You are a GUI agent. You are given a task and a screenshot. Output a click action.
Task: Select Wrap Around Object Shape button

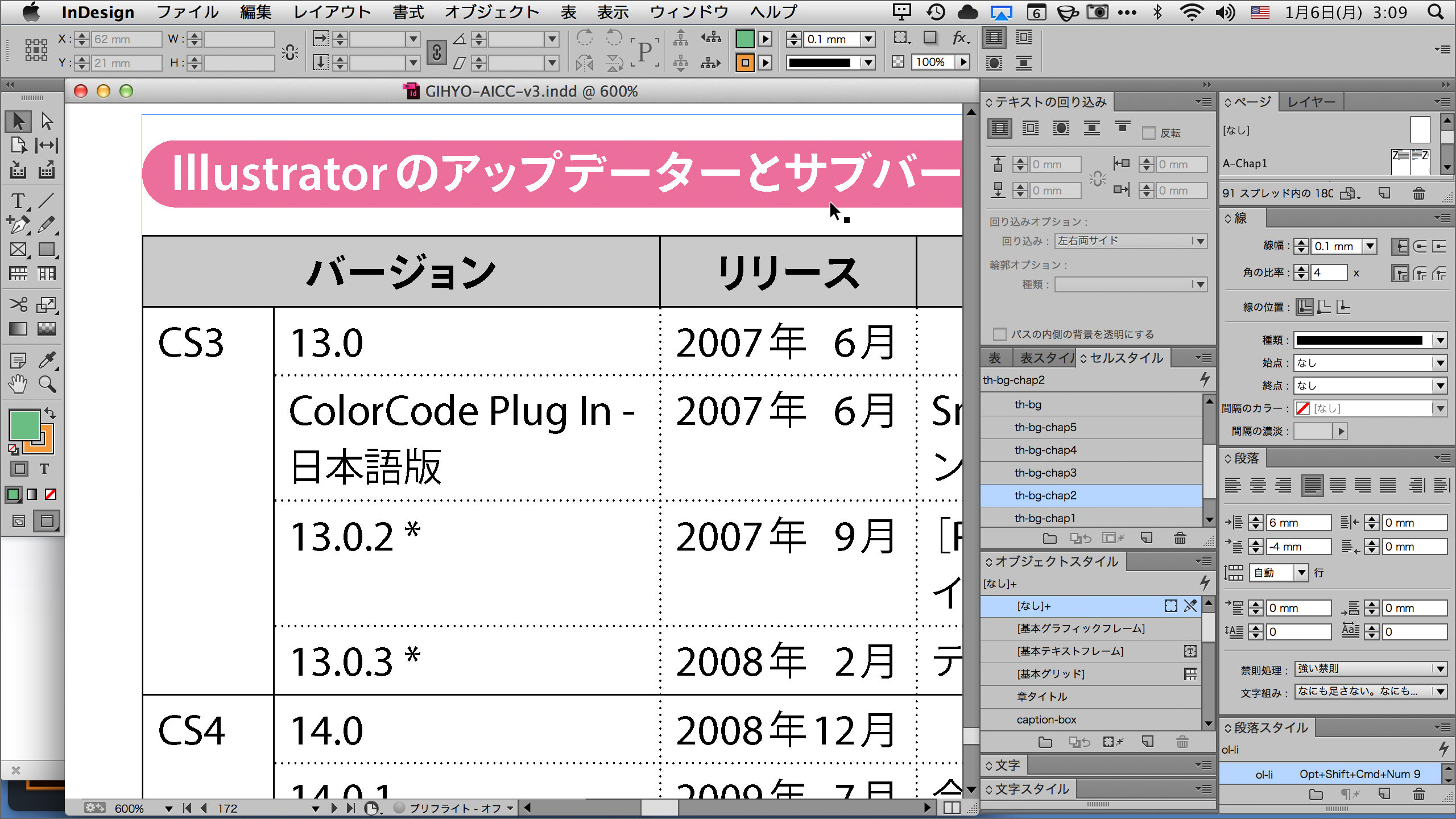point(1061,128)
